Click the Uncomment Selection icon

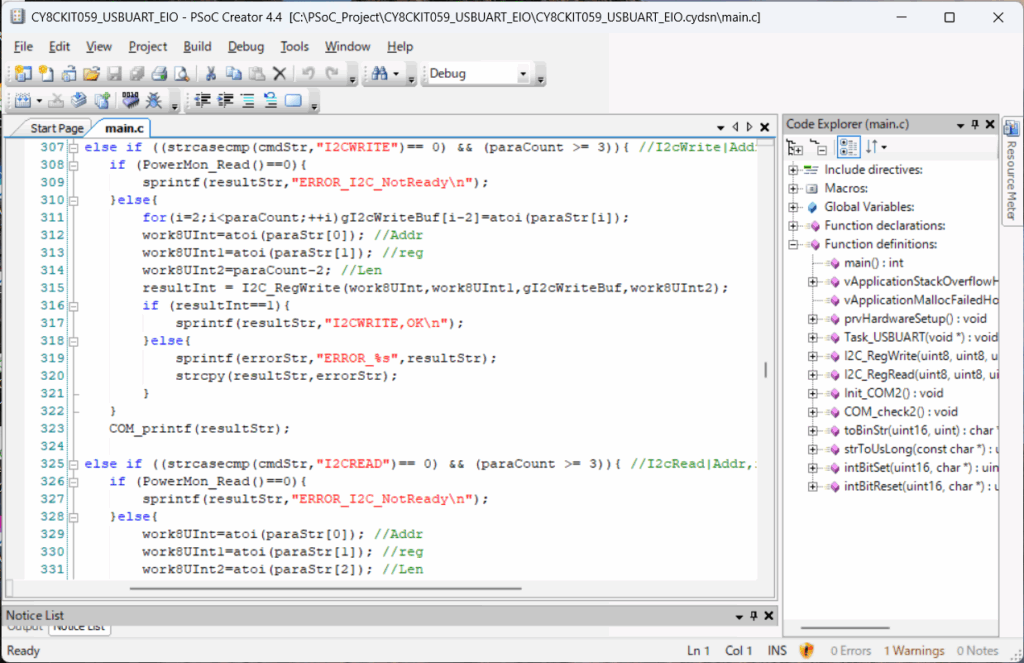point(270,101)
